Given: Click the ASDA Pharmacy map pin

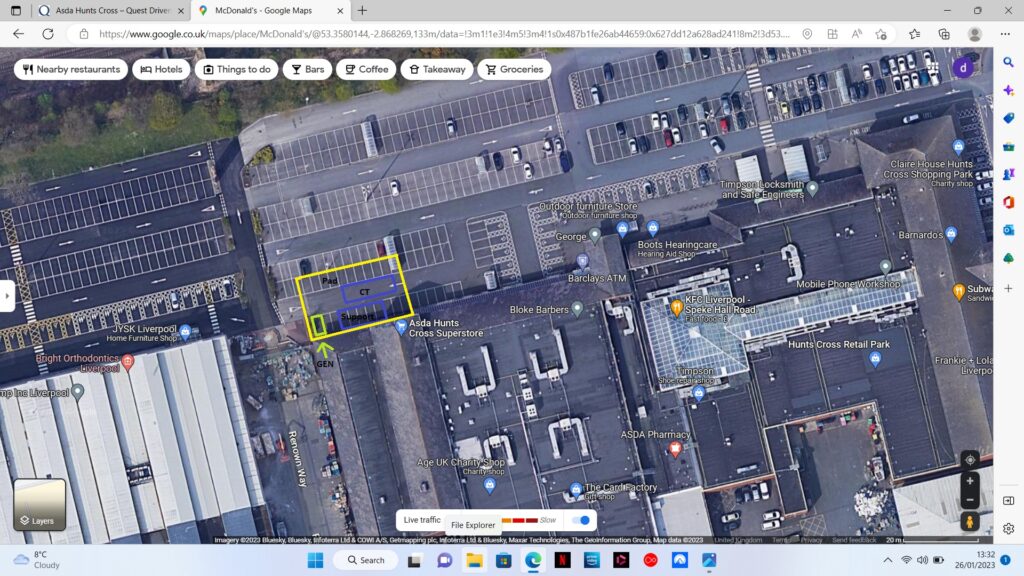Looking at the screenshot, I should click(x=675, y=449).
